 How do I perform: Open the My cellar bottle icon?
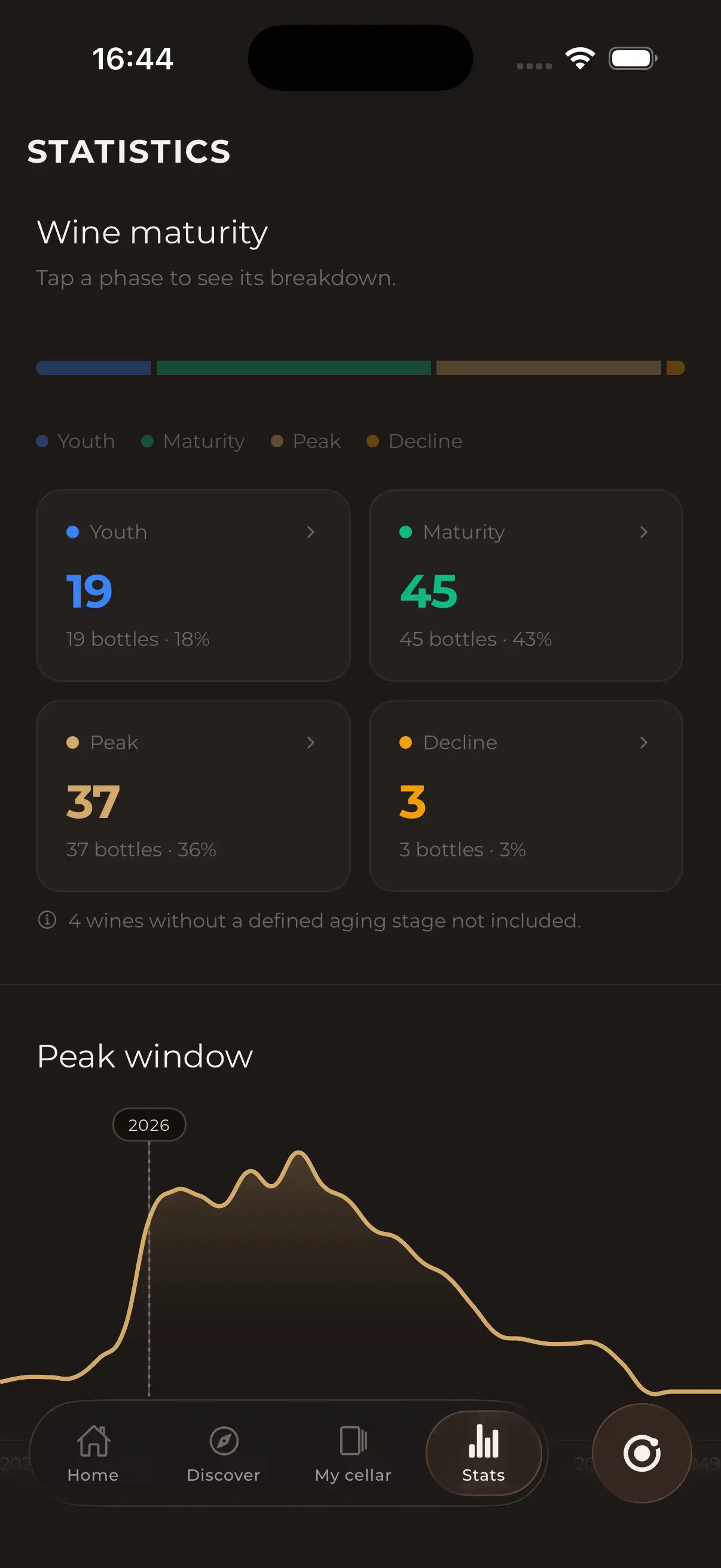coord(353,1441)
